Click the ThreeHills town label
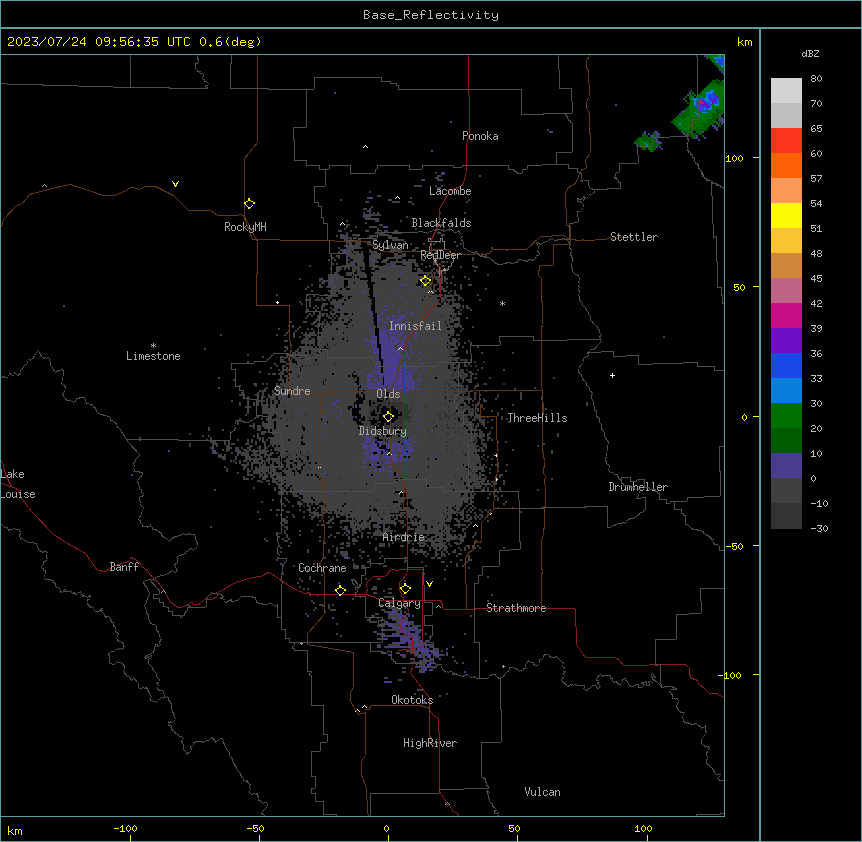This screenshot has height=842, width=862. tap(537, 418)
